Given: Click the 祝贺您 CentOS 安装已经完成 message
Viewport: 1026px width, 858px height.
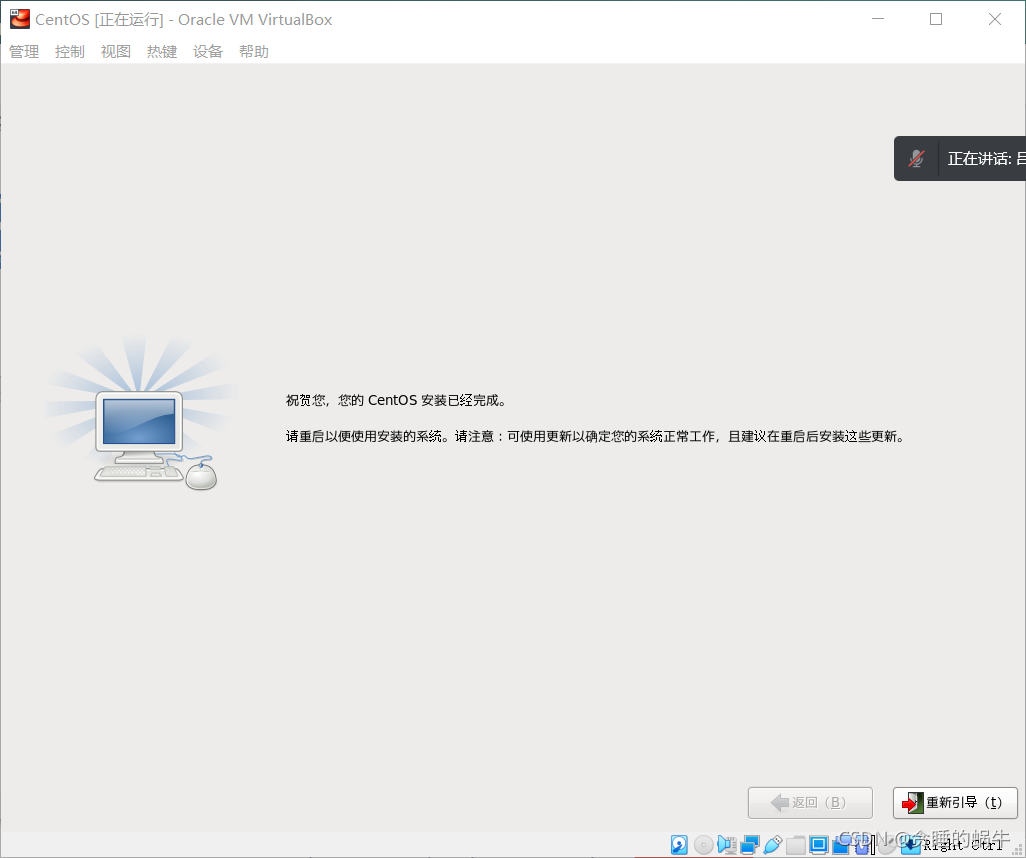Looking at the screenshot, I should (396, 400).
